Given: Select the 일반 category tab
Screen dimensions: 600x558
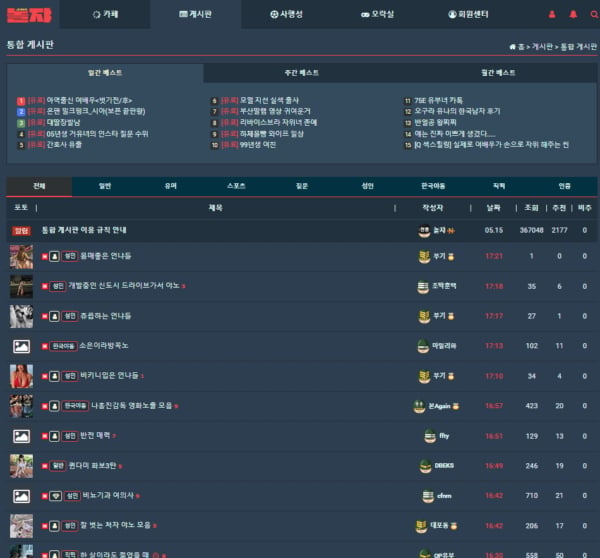Looking at the screenshot, I should (105, 186).
